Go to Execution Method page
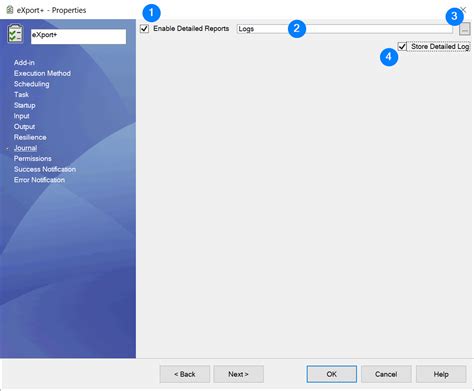This screenshot has height=391, width=474. (42, 73)
